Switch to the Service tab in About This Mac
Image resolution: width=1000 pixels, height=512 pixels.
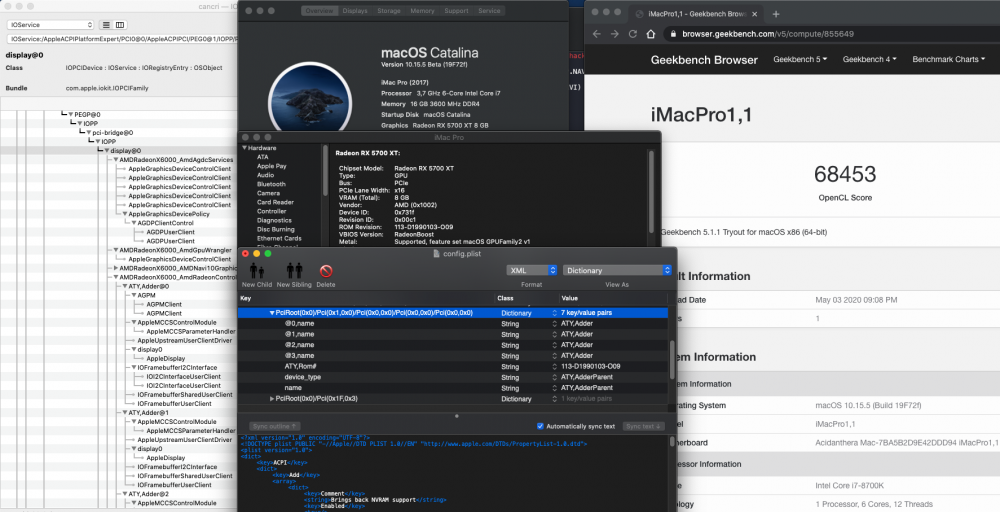pyautogui.click(x=489, y=11)
